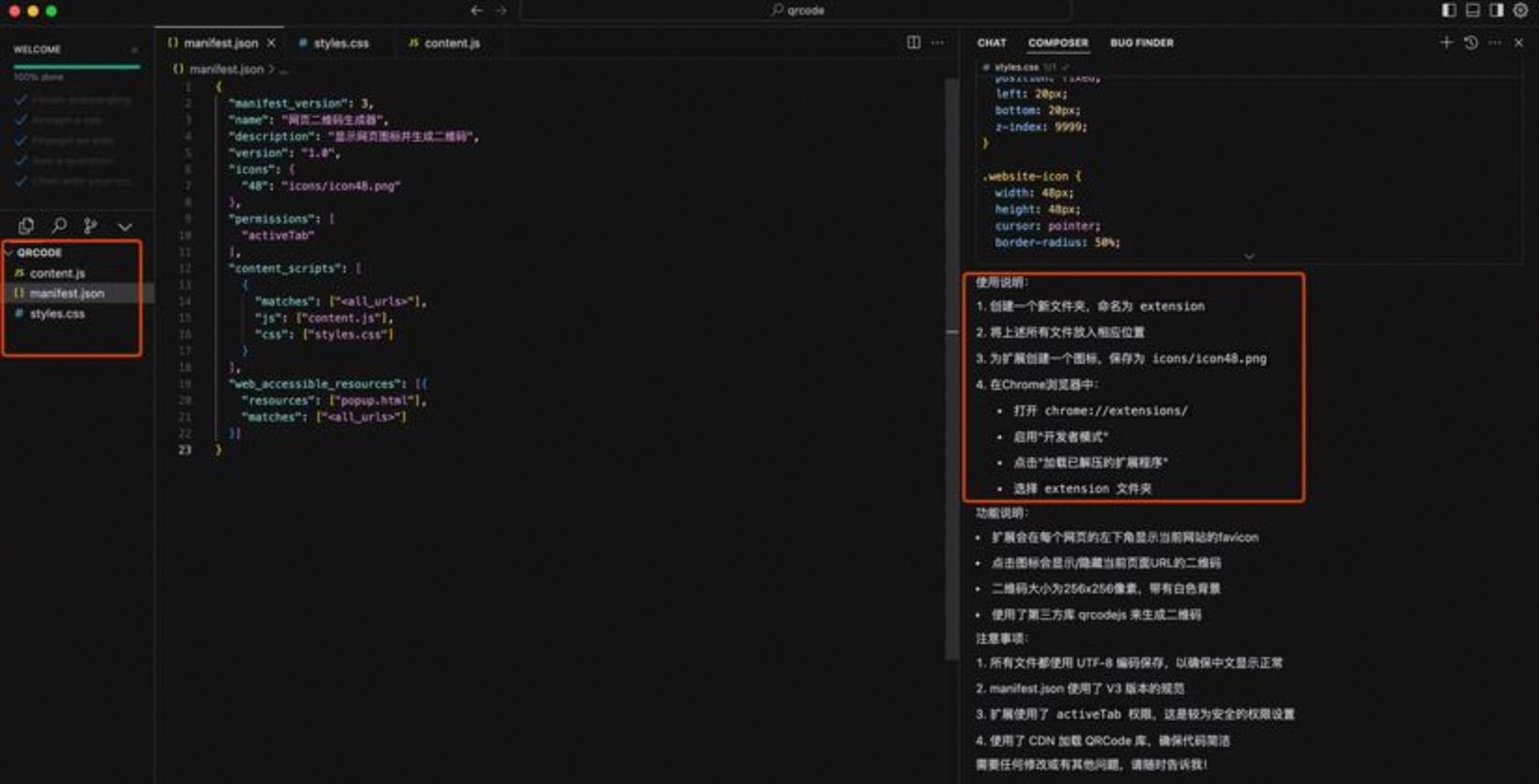1539x784 pixels.
Task: Click line number 23 in the gutter
Action: point(185,450)
